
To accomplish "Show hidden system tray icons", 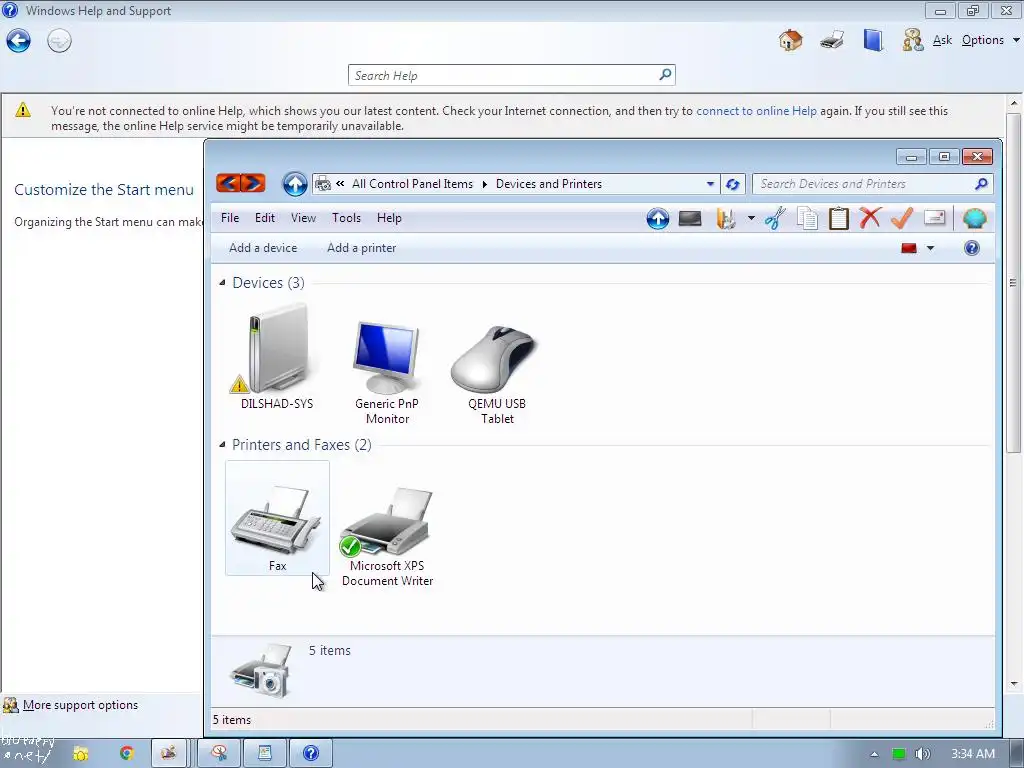I will (874, 754).
